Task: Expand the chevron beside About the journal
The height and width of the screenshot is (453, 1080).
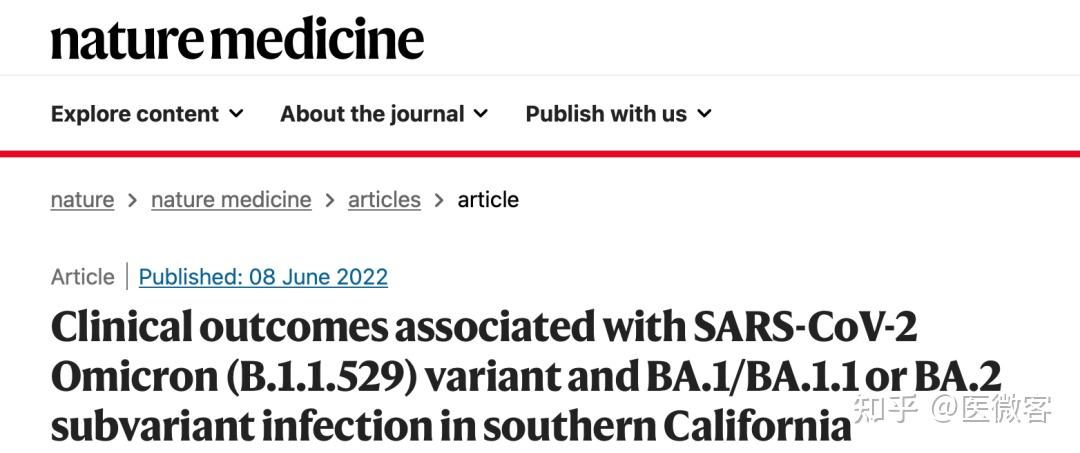Action: tap(481, 114)
